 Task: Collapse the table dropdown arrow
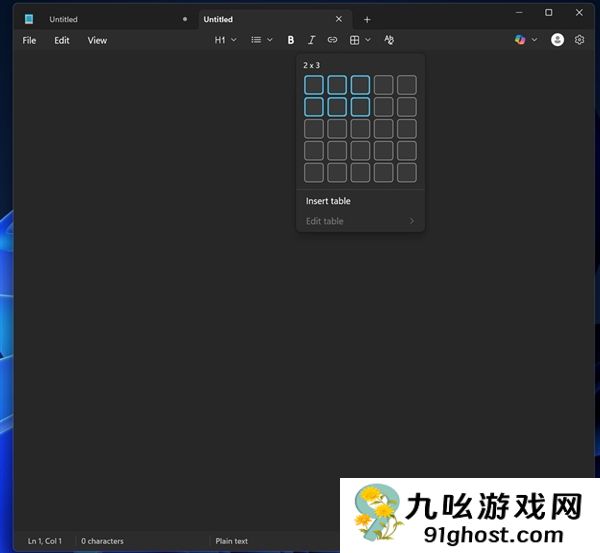[x=368, y=40]
